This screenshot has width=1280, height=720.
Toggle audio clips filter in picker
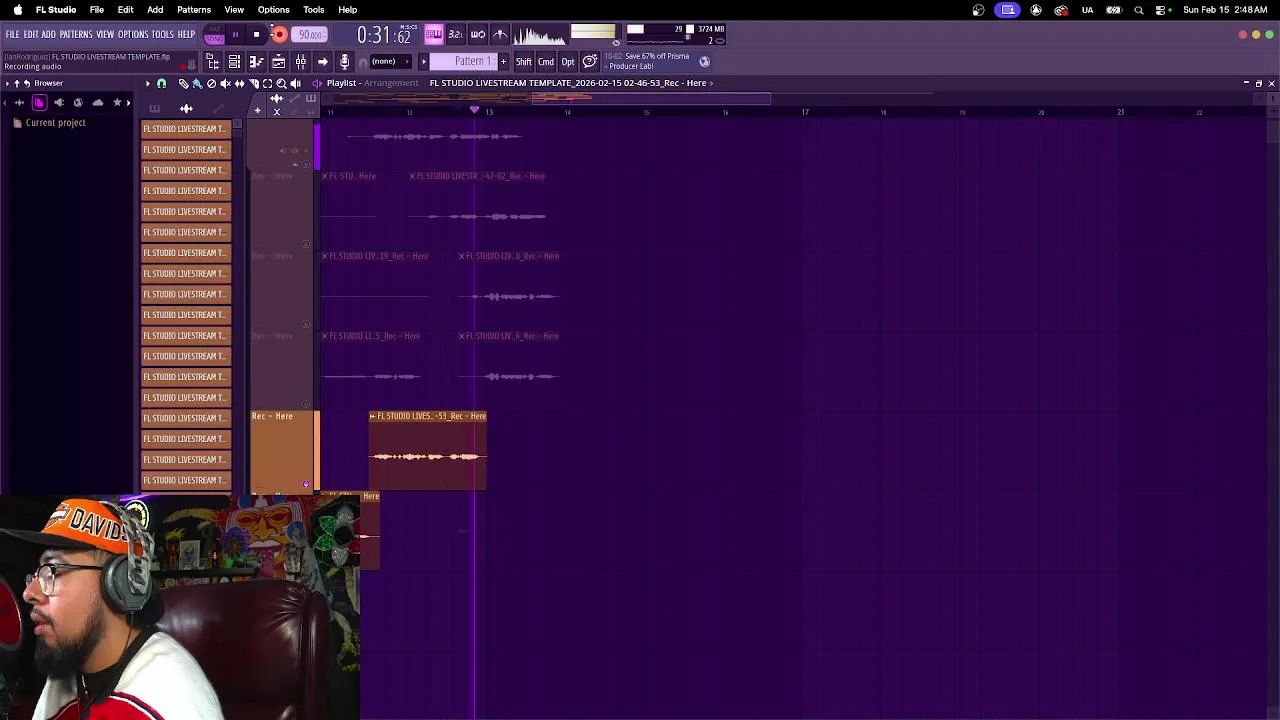click(186, 108)
